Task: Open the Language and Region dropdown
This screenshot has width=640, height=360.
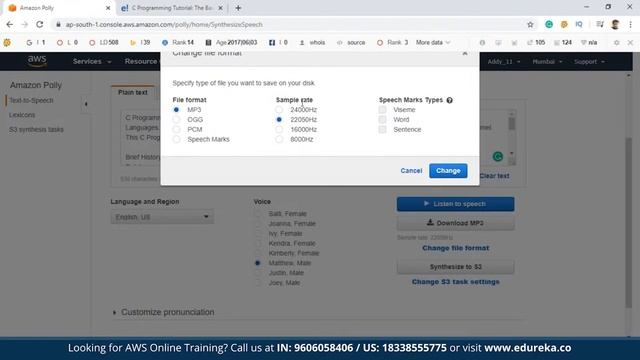Action: point(162,217)
